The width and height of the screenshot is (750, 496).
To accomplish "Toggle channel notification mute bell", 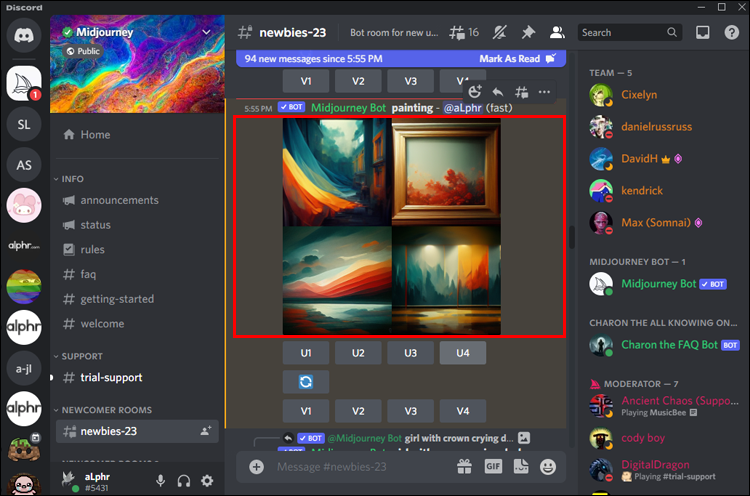I will [500, 33].
